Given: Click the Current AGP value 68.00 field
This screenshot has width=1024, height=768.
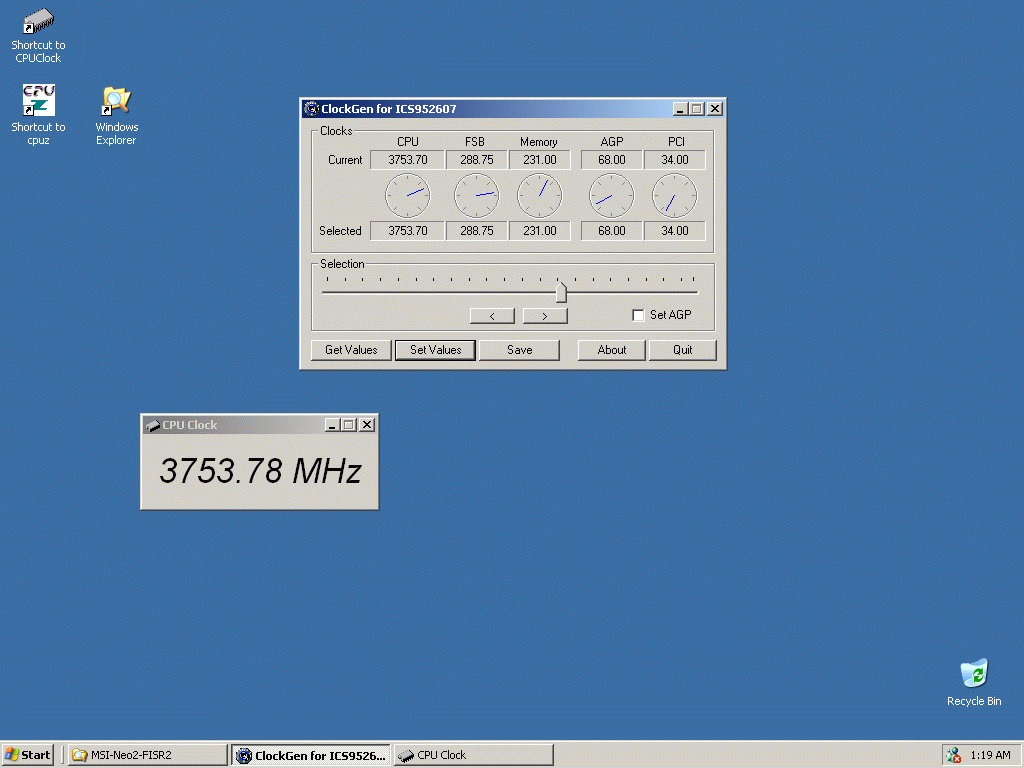Looking at the screenshot, I should [x=611, y=160].
